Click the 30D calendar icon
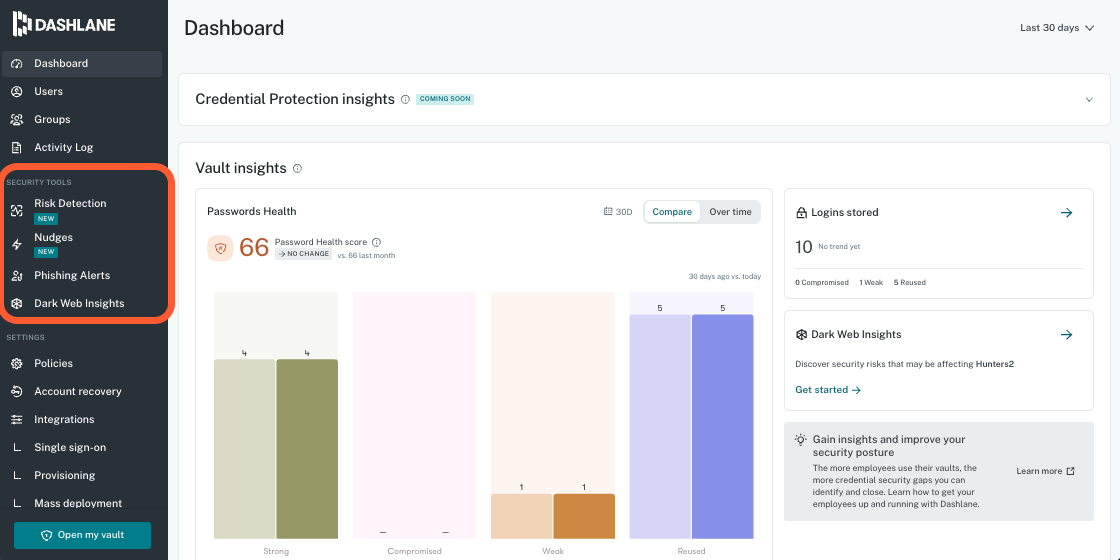The image size is (1120, 560). pyautogui.click(x=608, y=211)
